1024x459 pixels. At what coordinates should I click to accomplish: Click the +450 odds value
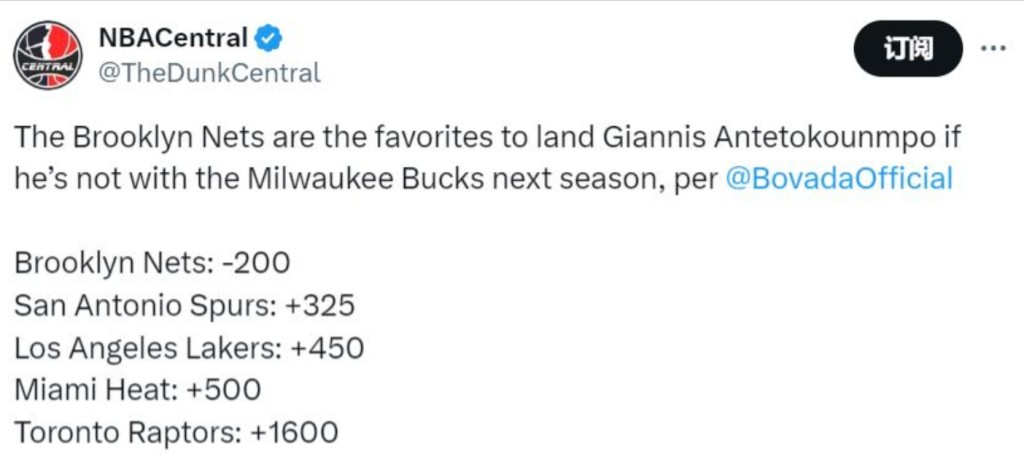tap(328, 348)
